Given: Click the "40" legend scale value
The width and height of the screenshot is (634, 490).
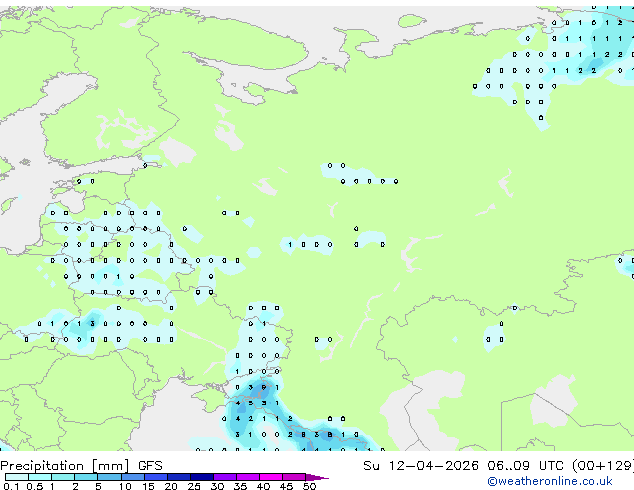Looking at the screenshot, I should point(263,486).
